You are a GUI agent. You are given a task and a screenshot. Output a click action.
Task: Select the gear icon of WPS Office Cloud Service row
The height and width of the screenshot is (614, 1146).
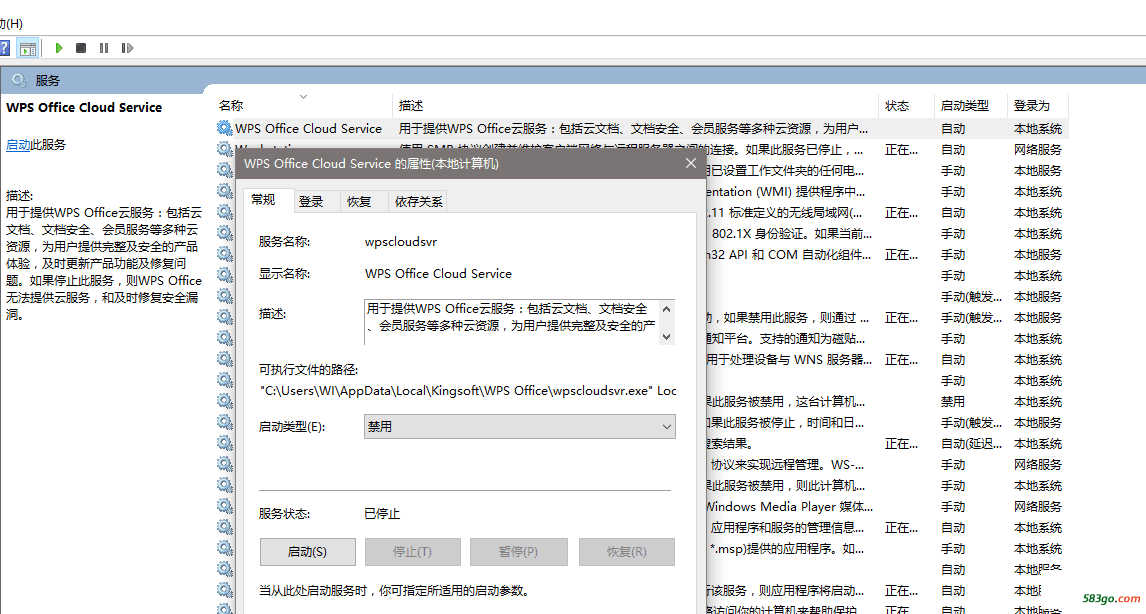(x=224, y=128)
